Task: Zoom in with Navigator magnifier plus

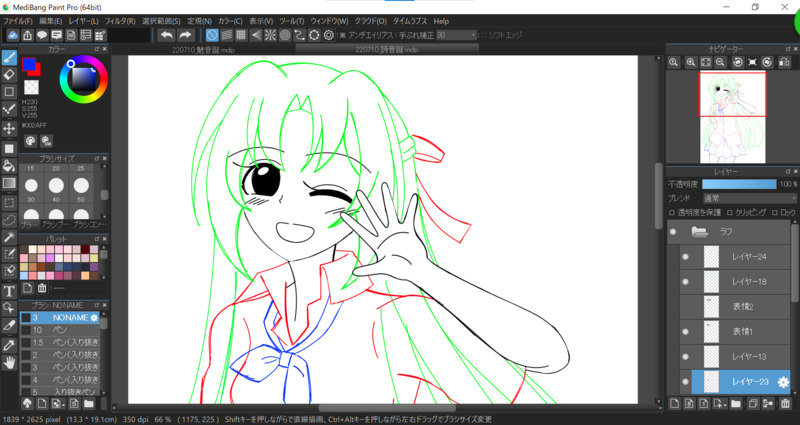Action: coord(690,62)
